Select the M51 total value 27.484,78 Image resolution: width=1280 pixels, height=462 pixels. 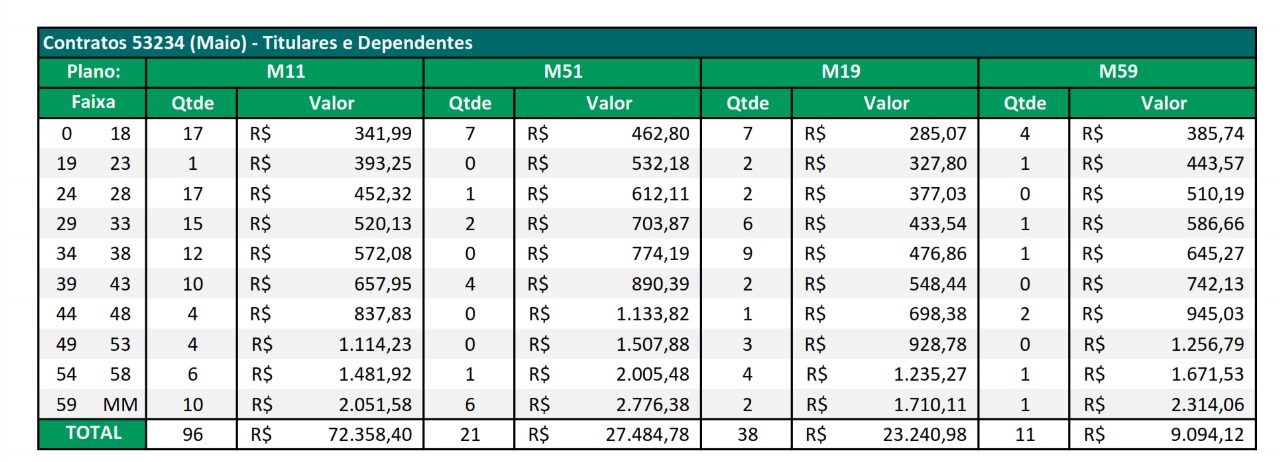point(647,435)
